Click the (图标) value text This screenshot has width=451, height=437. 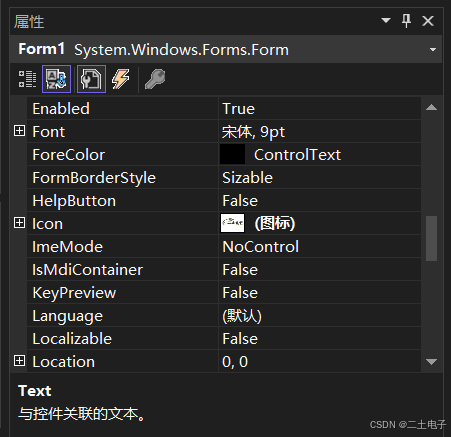click(x=275, y=223)
